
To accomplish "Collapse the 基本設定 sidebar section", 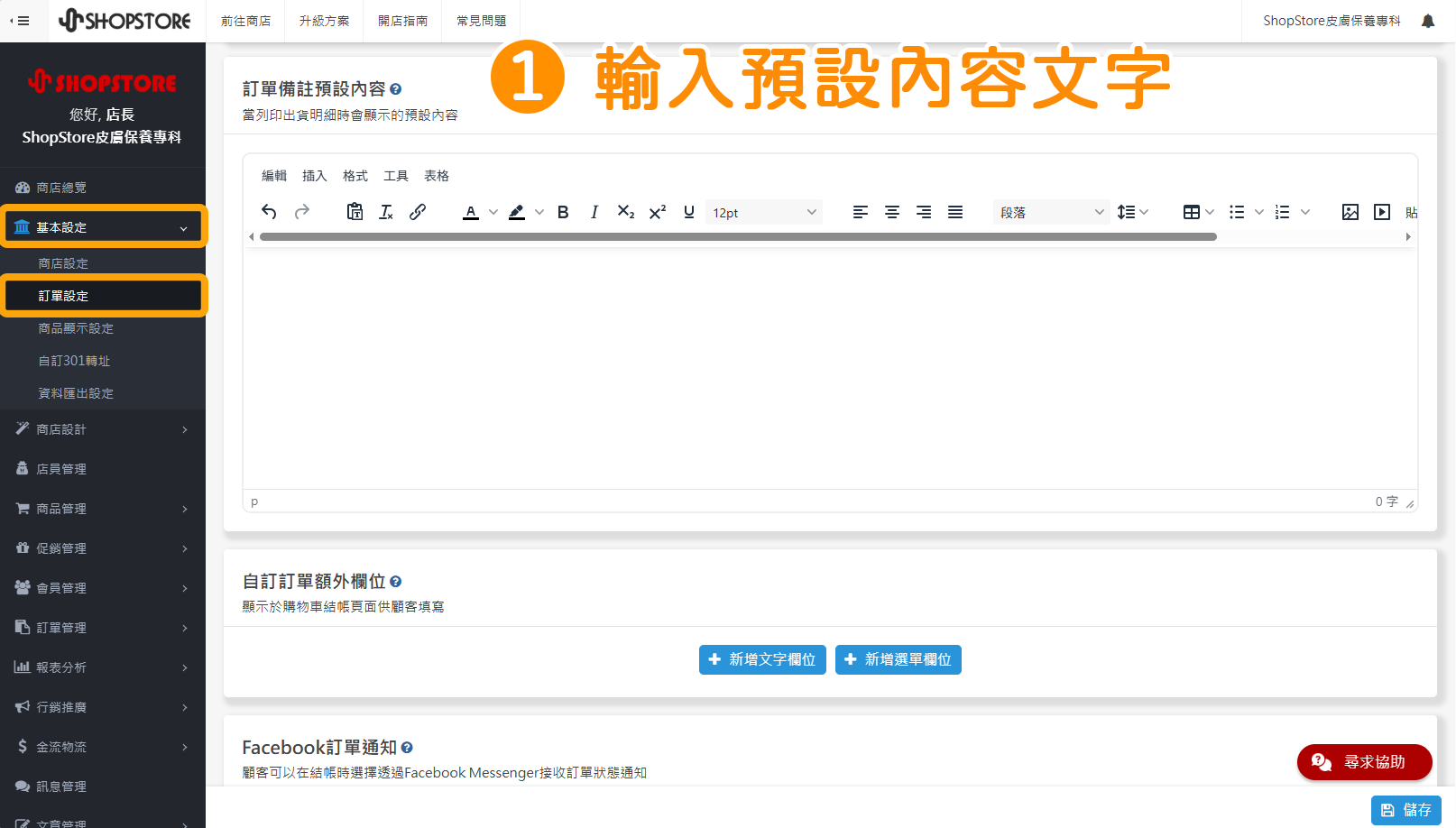I will pos(103,227).
